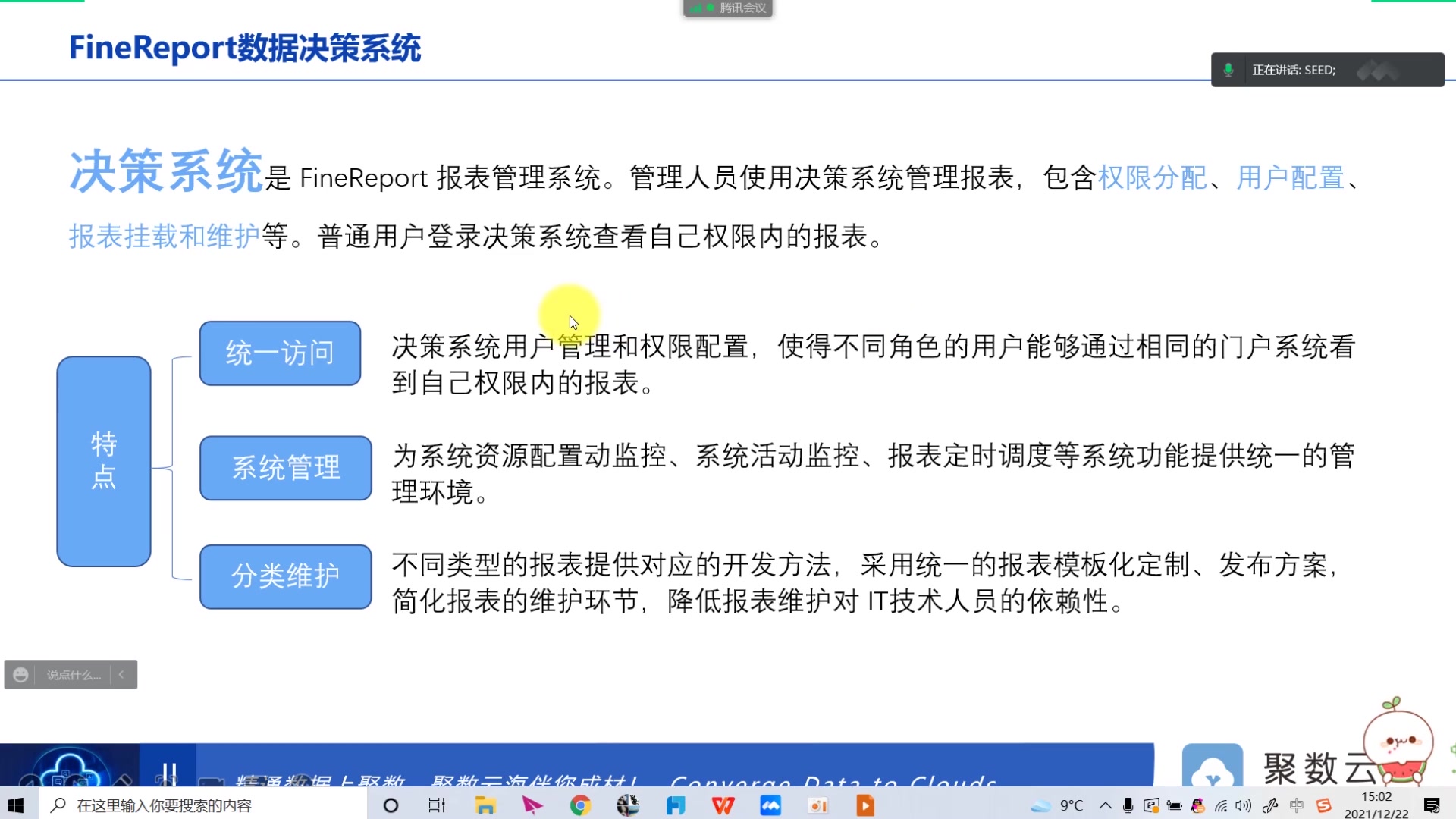Click description text starting '决策系统用户管理和权限配置'
The width and height of the screenshot is (1456, 819).
874,365
